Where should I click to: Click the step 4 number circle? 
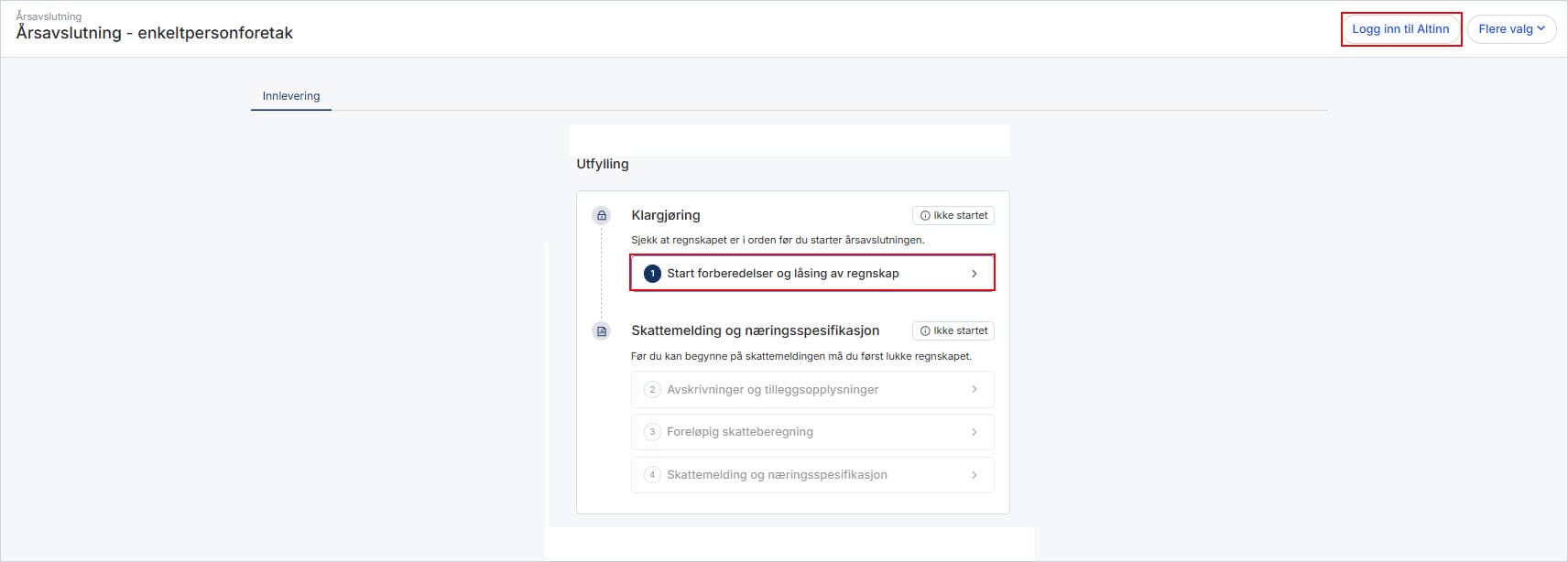pos(652,475)
